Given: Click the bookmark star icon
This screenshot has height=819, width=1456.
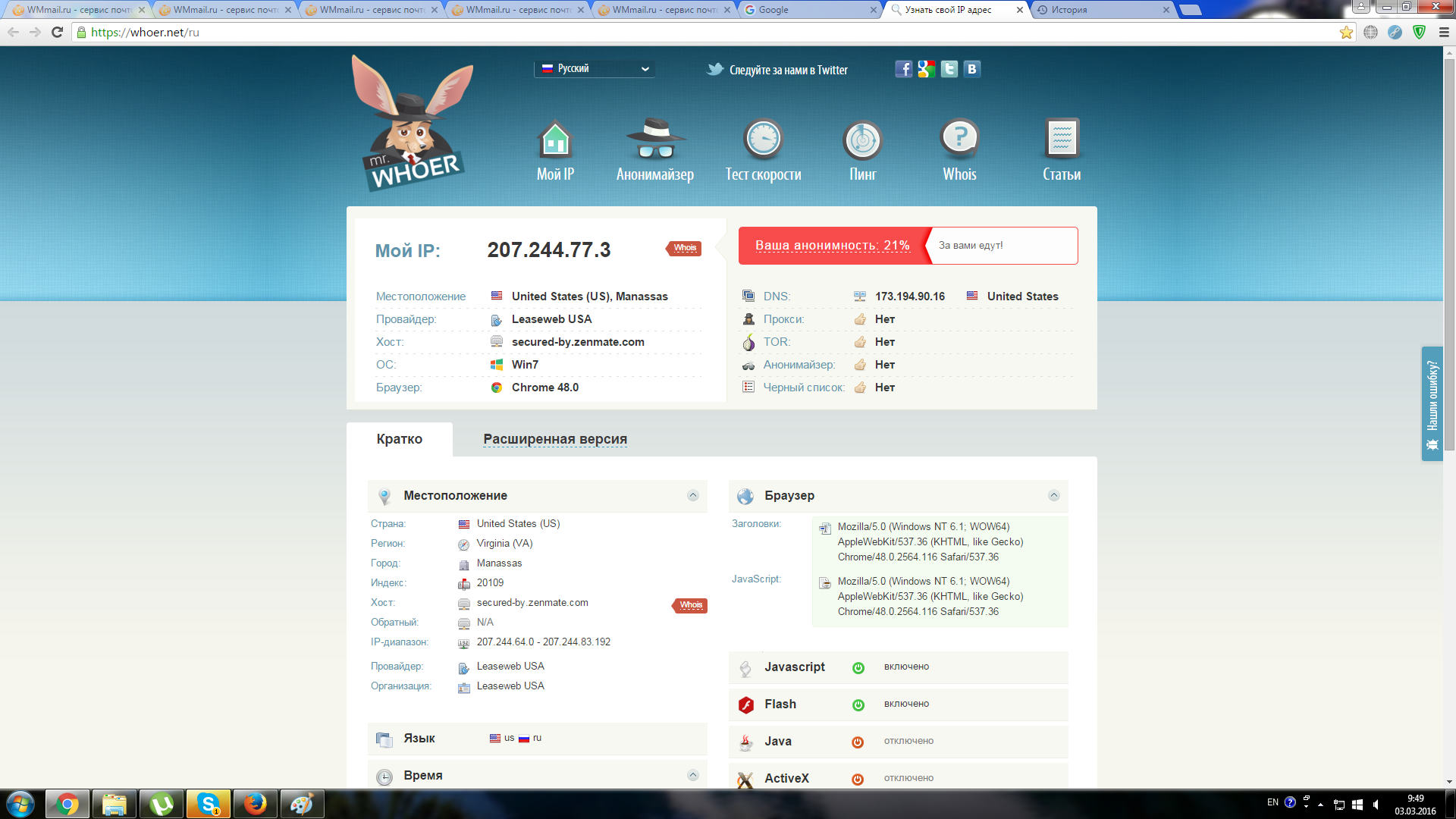Looking at the screenshot, I should click(x=1346, y=32).
